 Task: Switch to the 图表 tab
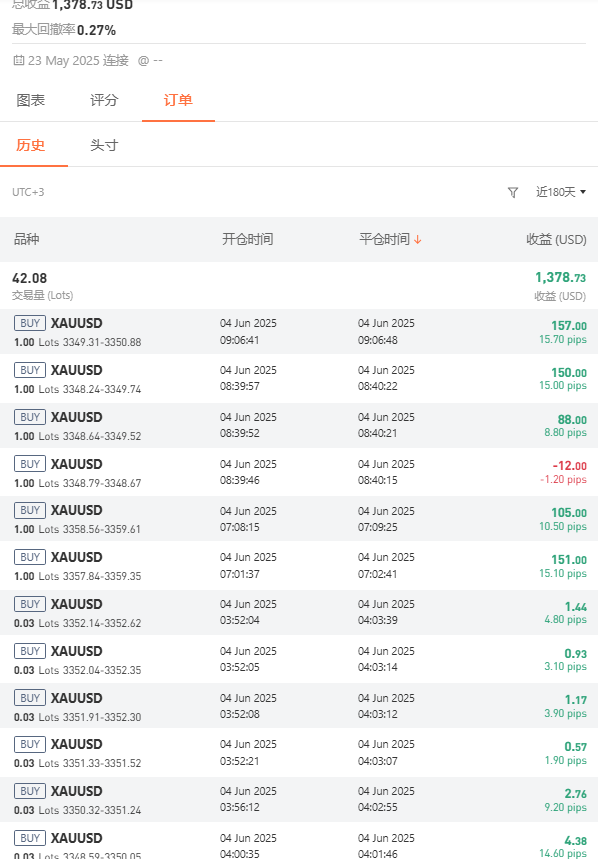click(31, 100)
